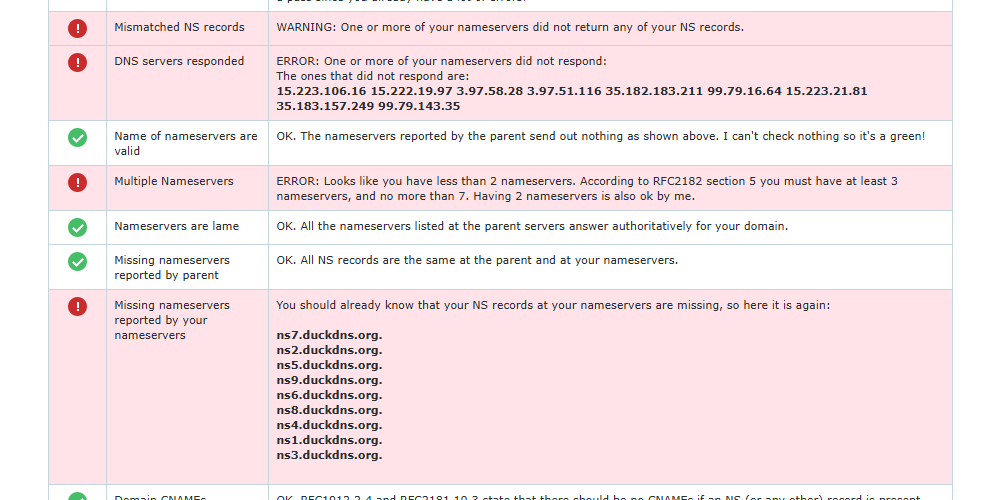Select the ns3.duckdns.org. nameserver text
The image size is (987, 500).
pyautogui.click(x=329, y=455)
